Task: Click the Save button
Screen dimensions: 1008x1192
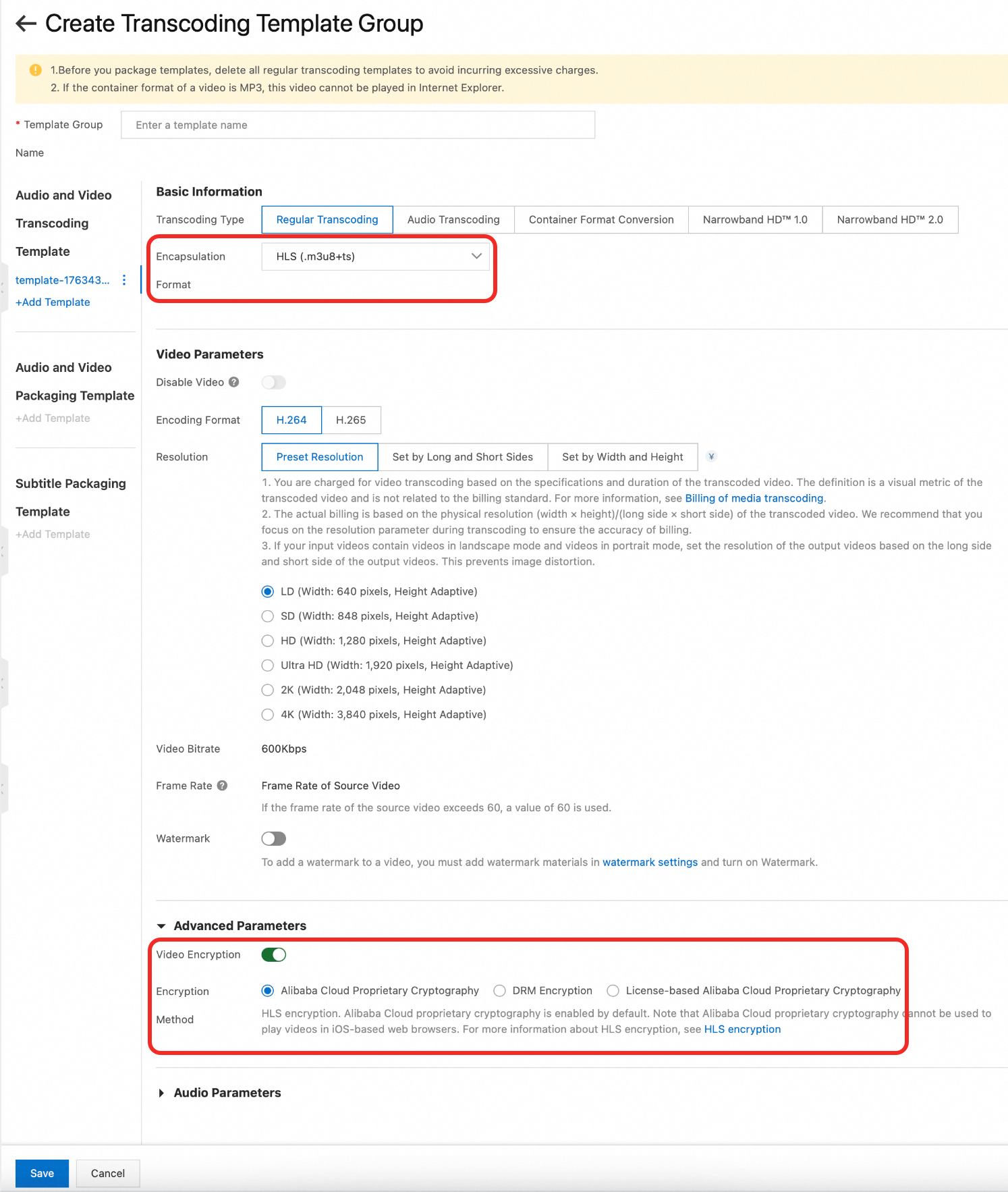Action: tap(42, 1173)
